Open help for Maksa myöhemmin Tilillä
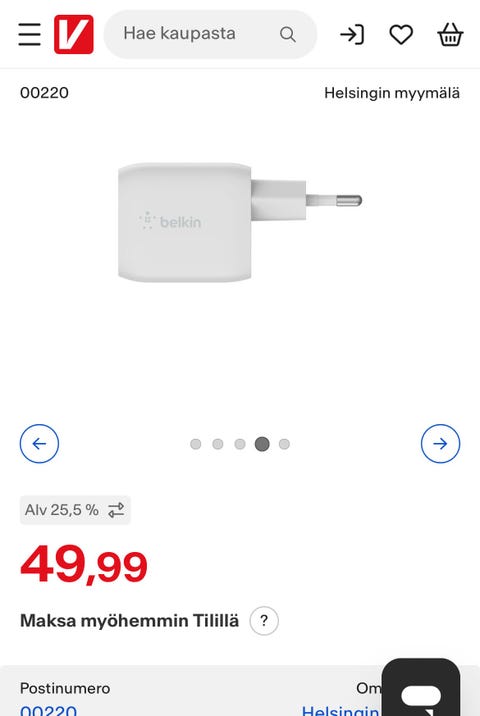 tap(264, 621)
